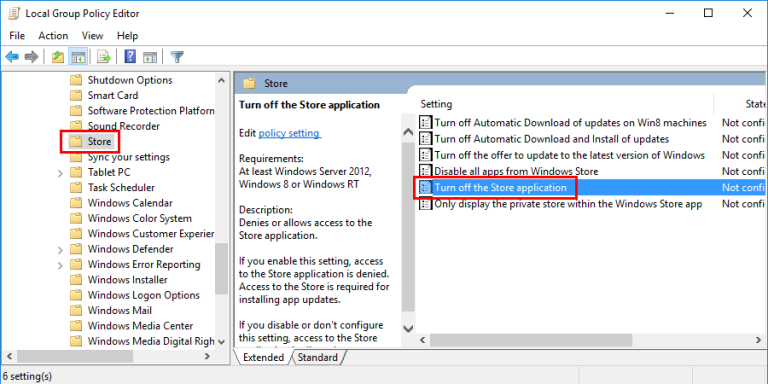Viewport: 768px width, 384px height.
Task: Select Disable all apps from Windows Store
Action: pyautogui.click(x=516, y=171)
